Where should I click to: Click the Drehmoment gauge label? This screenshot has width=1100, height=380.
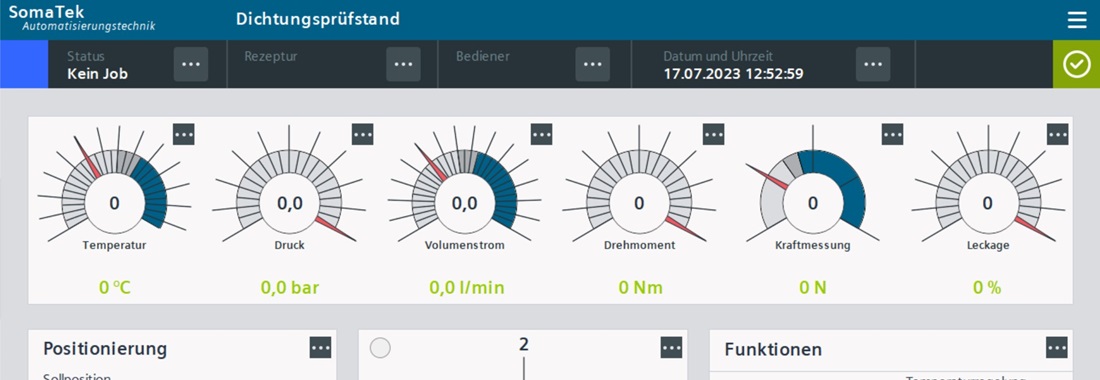[x=640, y=245]
